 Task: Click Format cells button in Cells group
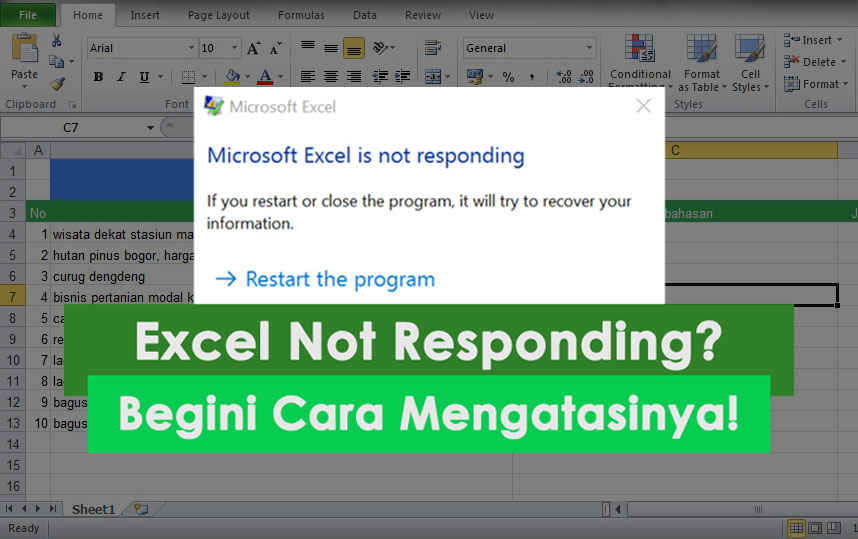click(816, 84)
